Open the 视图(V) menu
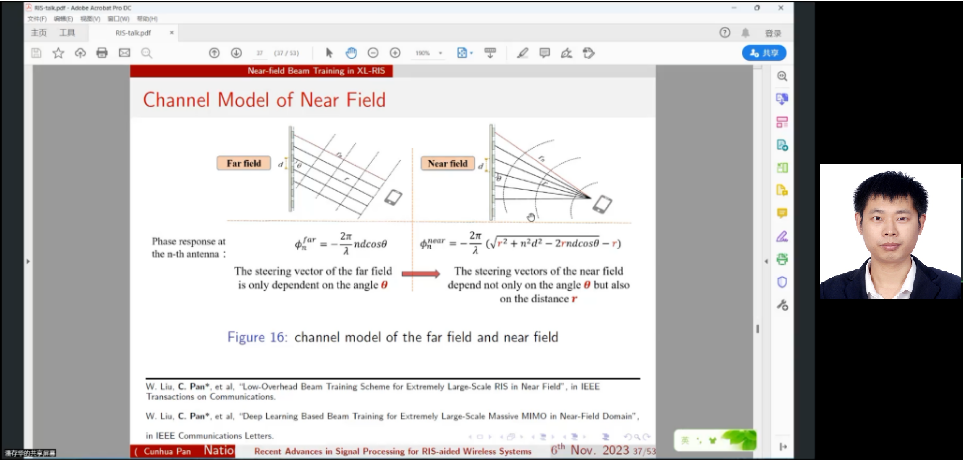The width and height of the screenshot is (963, 460). tap(90, 18)
